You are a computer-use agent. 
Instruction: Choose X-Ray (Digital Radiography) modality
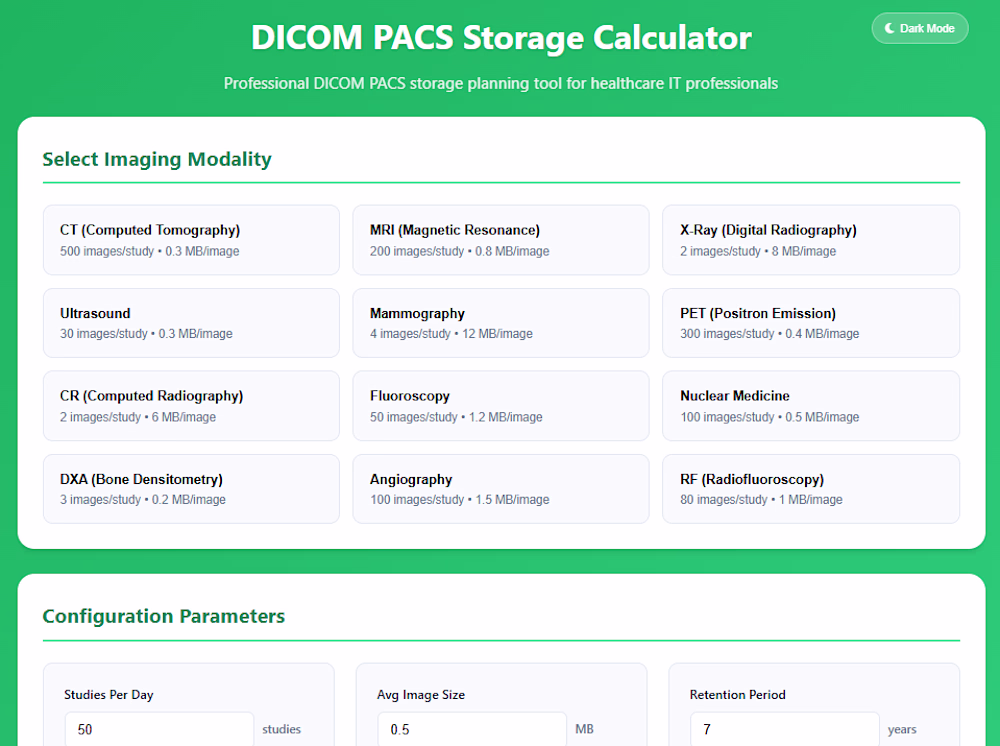(x=810, y=240)
